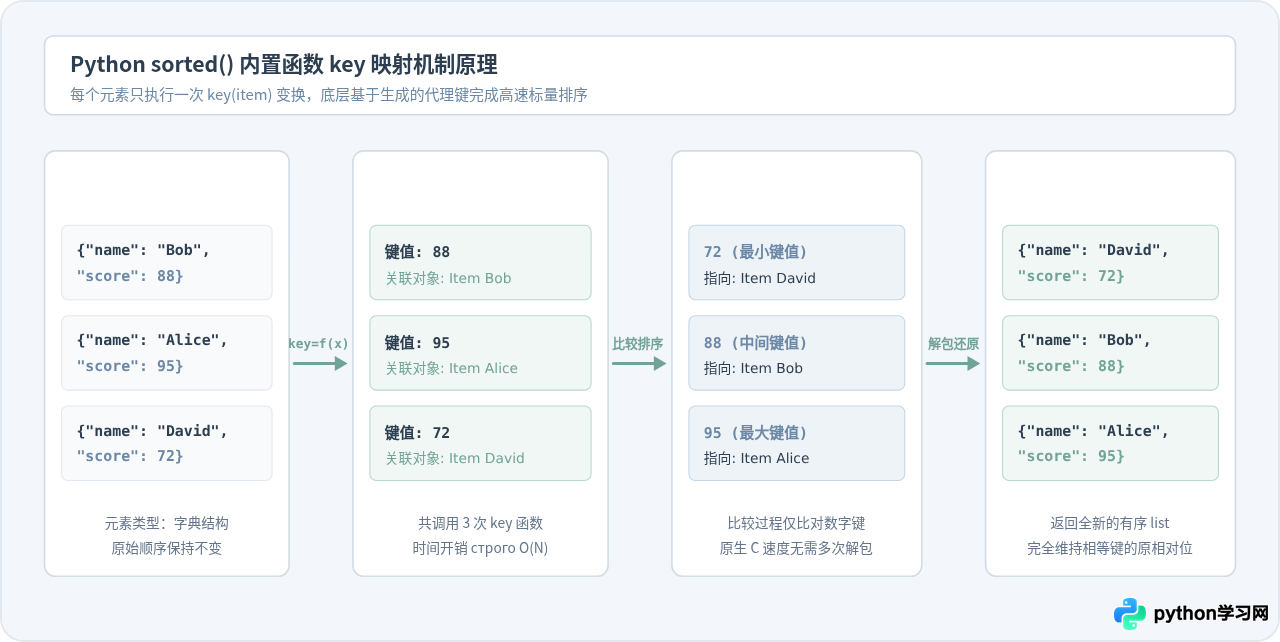This screenshot has width=1280, height=642.
Task: Click the text "指向: Item Alice"
Action: pos(757,458)
